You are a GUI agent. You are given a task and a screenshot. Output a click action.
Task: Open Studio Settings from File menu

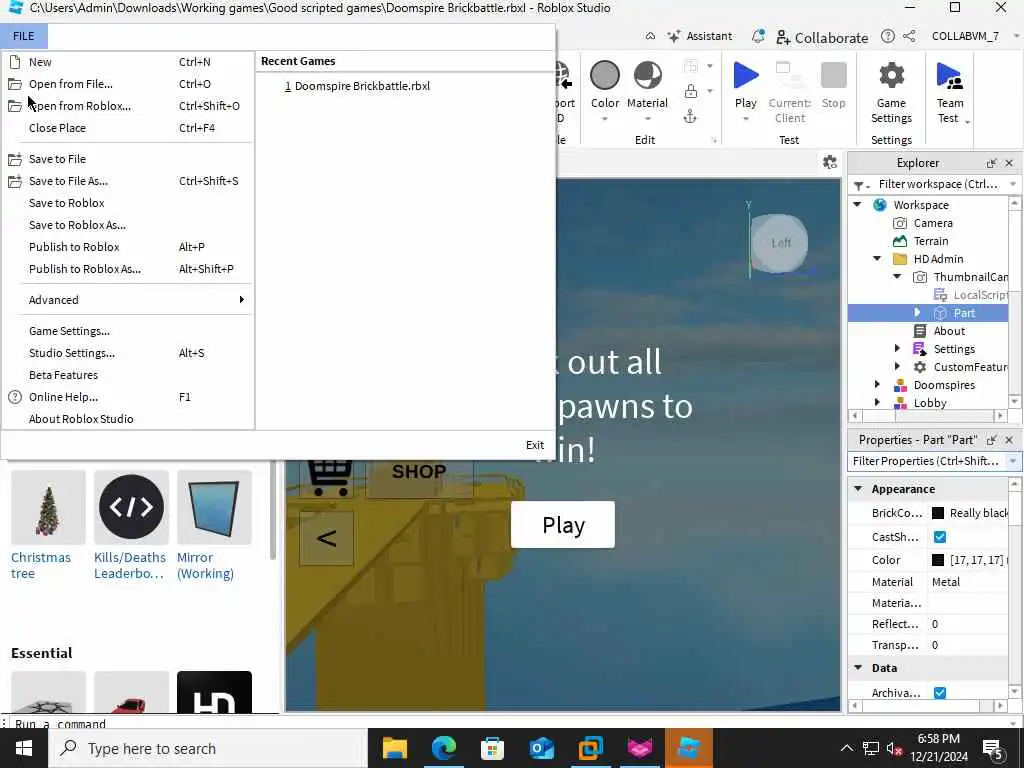[129, 353]
